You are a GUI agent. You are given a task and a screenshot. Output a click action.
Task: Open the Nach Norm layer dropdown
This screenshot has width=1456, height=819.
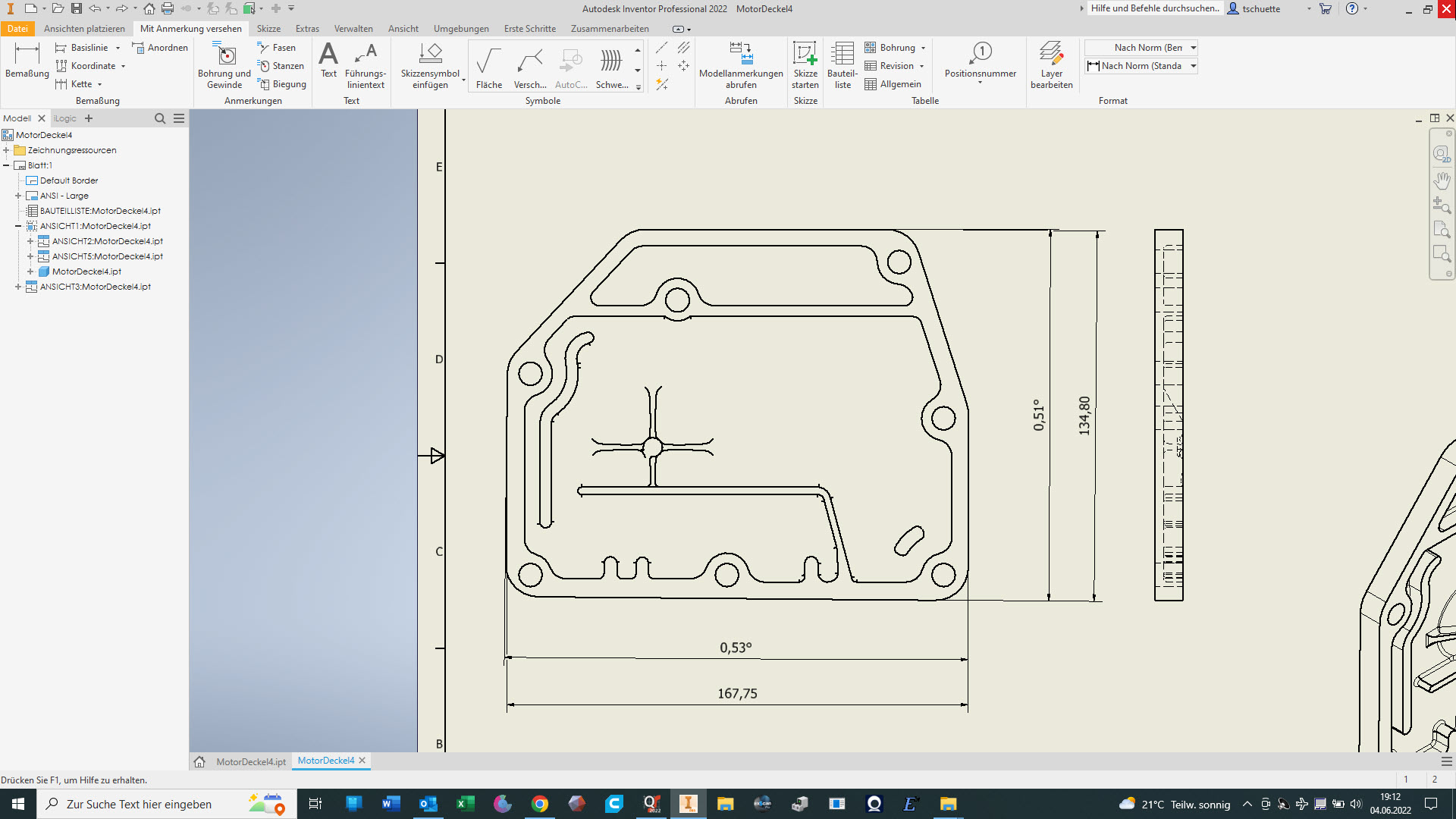coord(1193,48)
